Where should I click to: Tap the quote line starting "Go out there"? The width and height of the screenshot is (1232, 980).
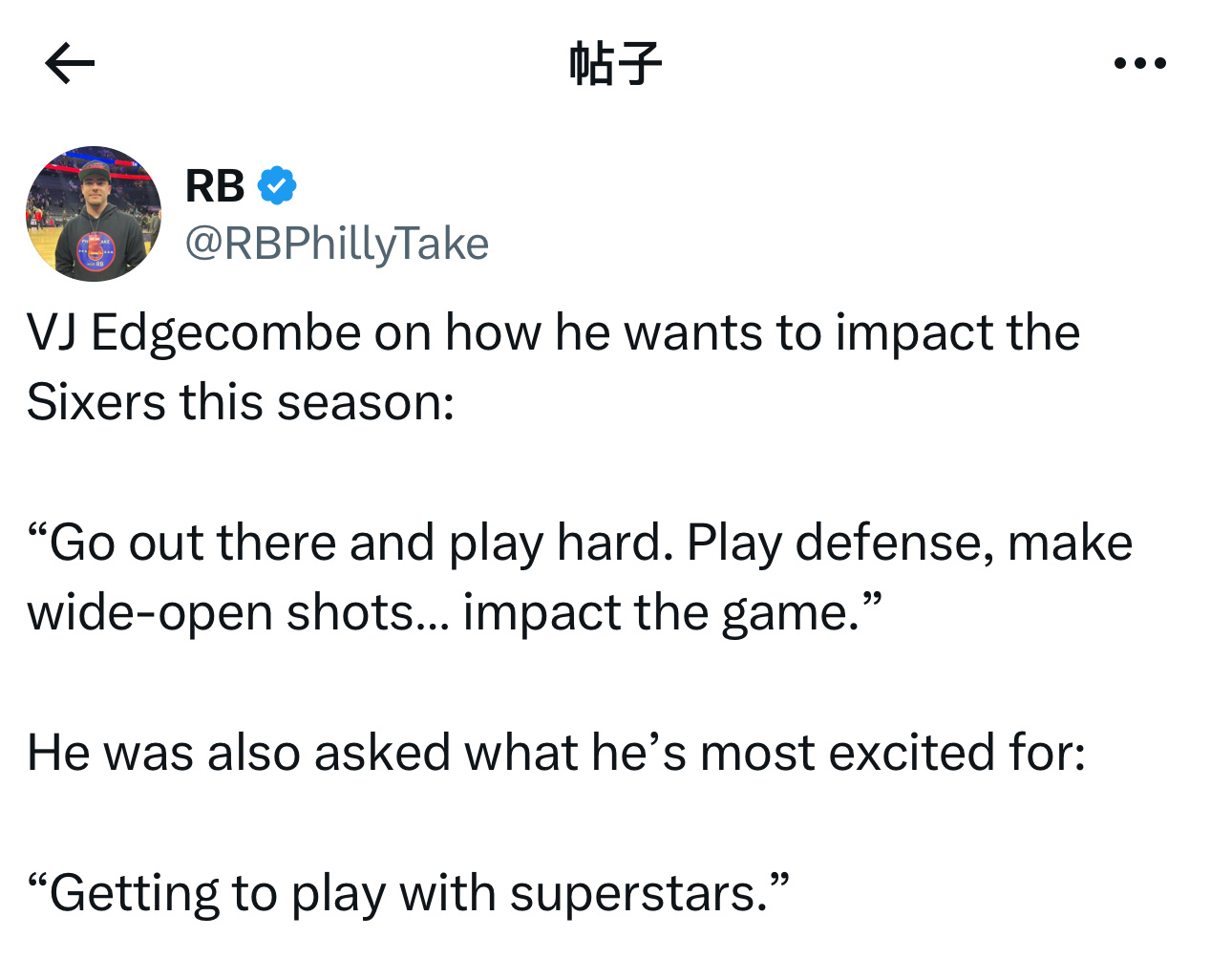tap(580, 543)
